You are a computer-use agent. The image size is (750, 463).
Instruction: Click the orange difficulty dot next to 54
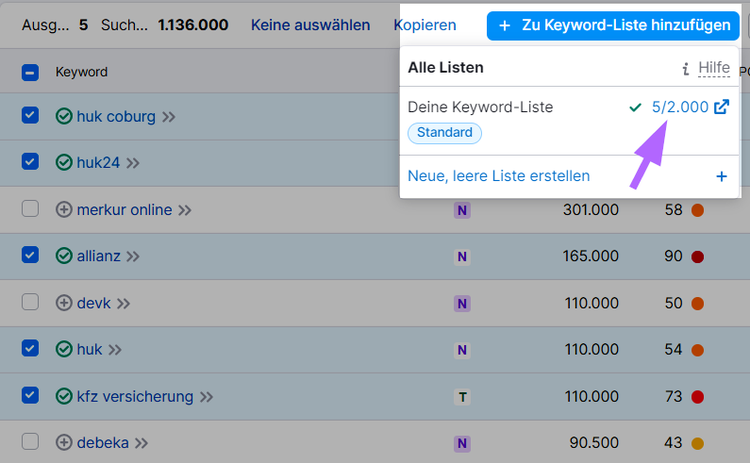(x=697, y=350)
